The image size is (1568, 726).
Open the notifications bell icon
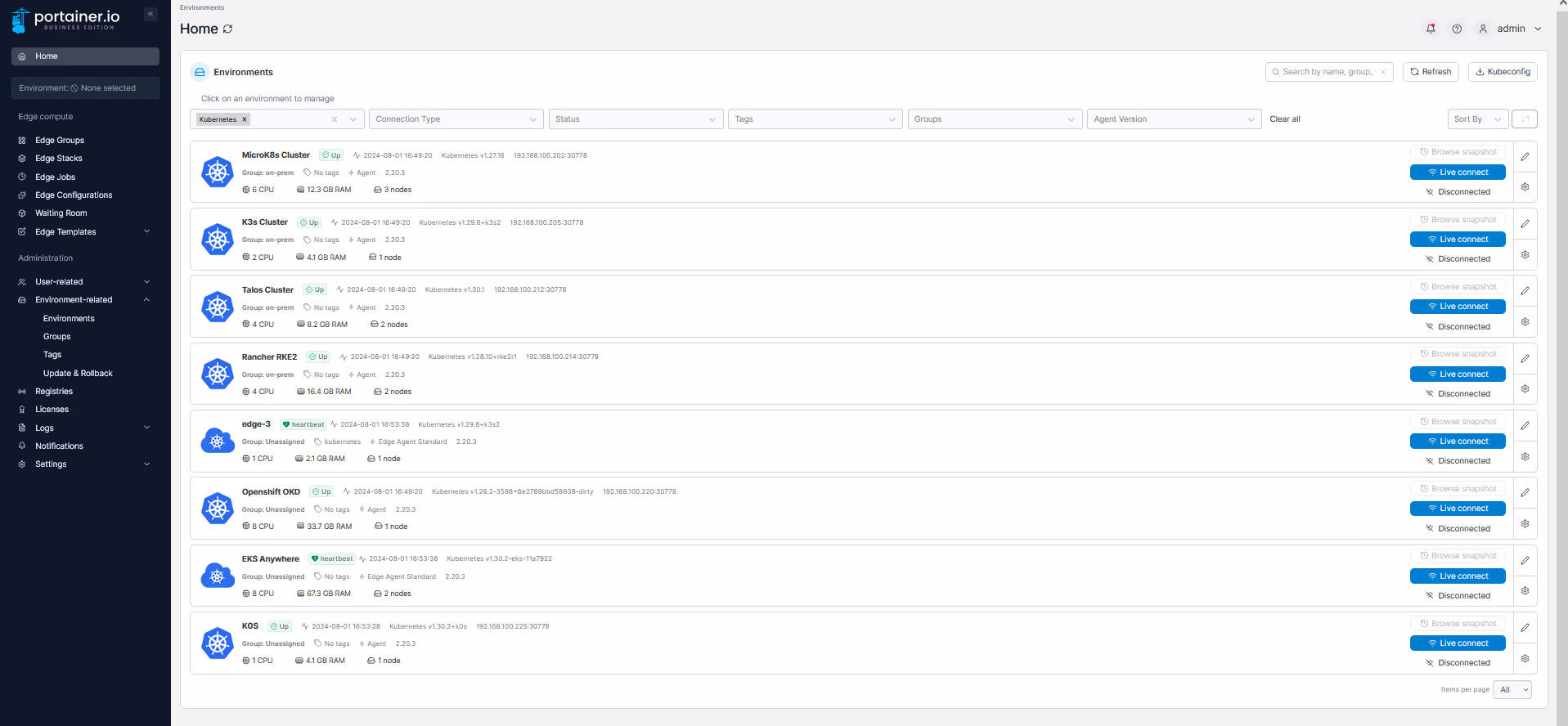click(x=1431, y=29)
